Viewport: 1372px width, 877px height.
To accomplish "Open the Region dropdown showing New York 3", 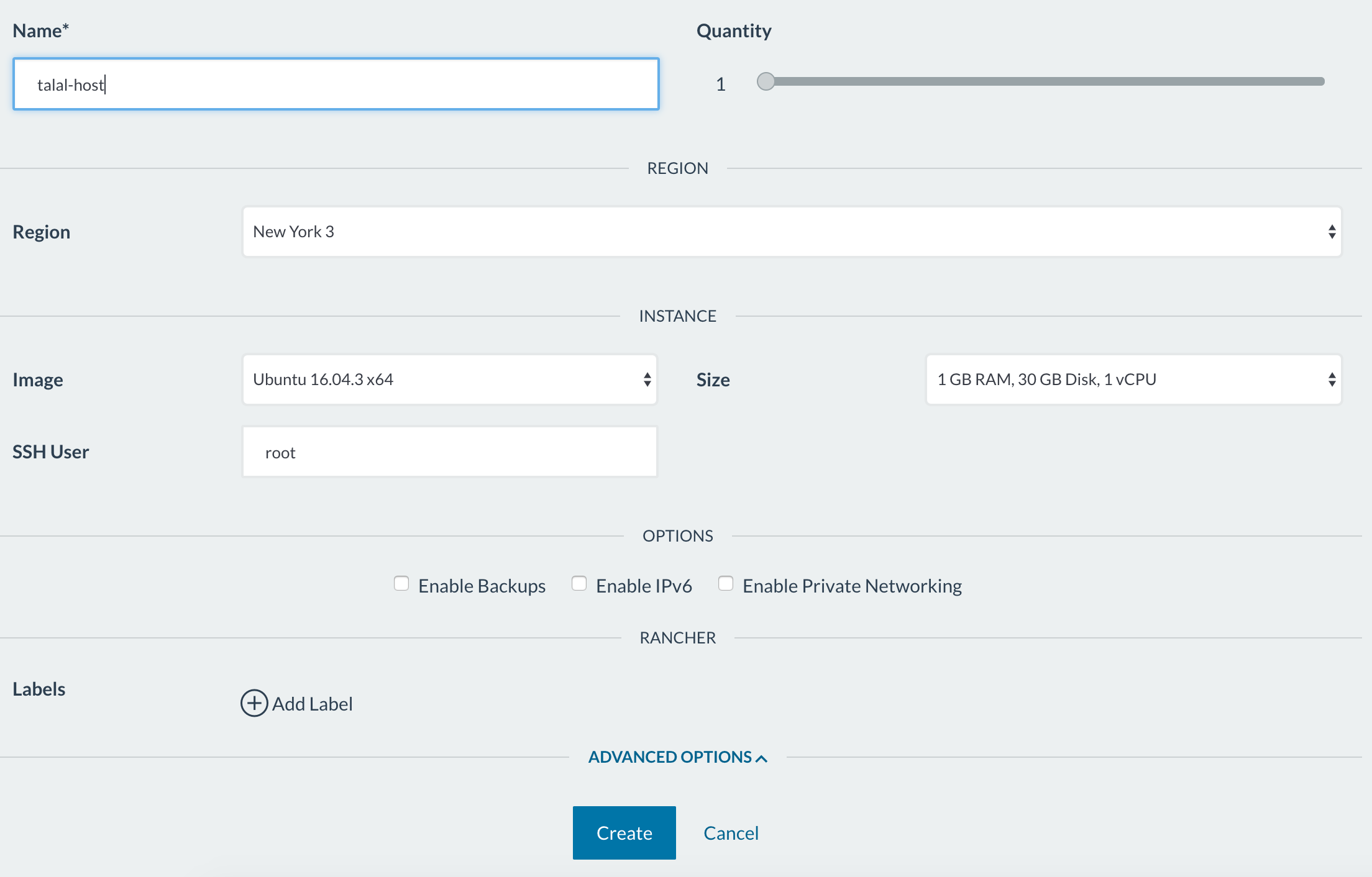I will point(792,232).
